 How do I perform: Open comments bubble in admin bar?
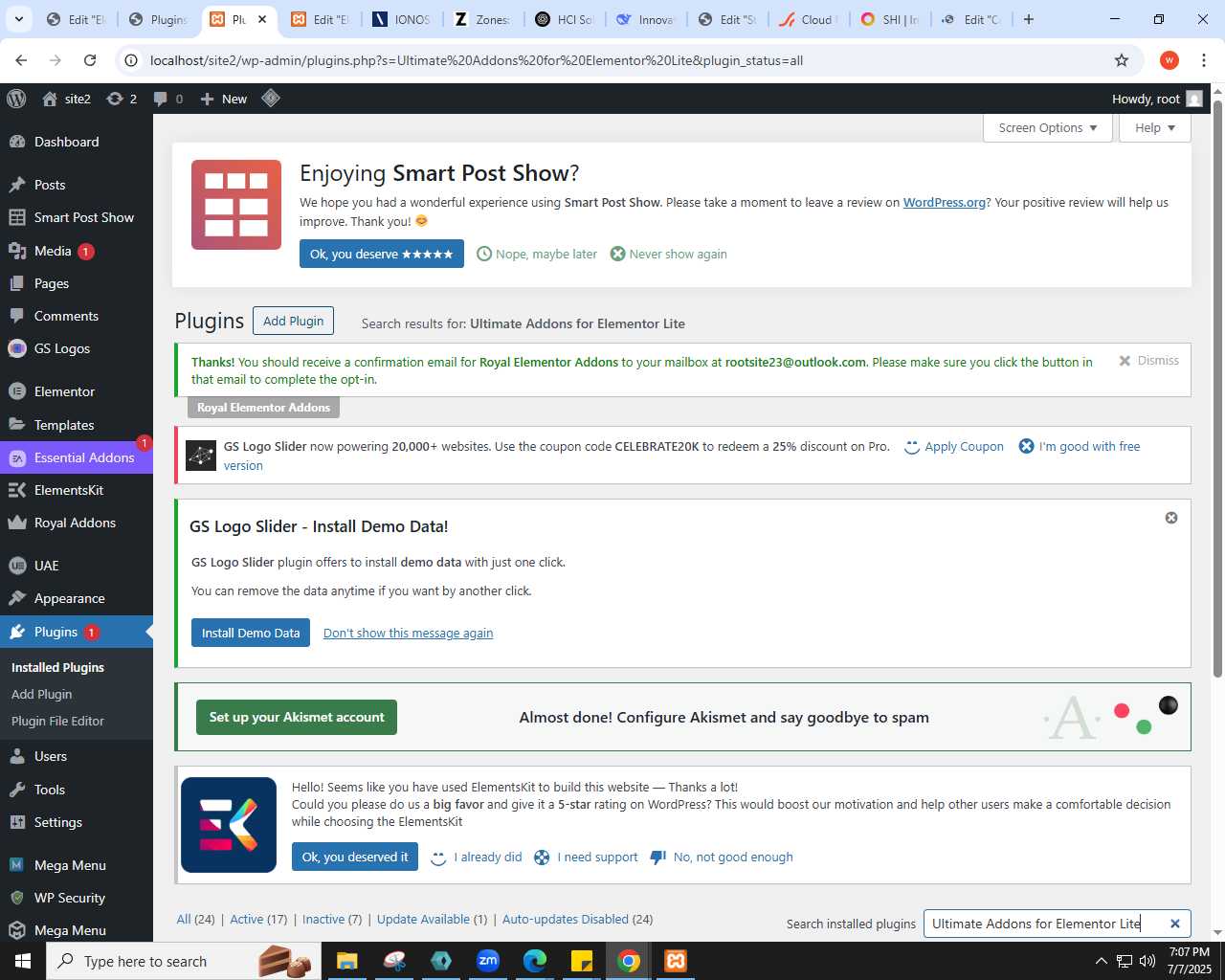[167, 99]
